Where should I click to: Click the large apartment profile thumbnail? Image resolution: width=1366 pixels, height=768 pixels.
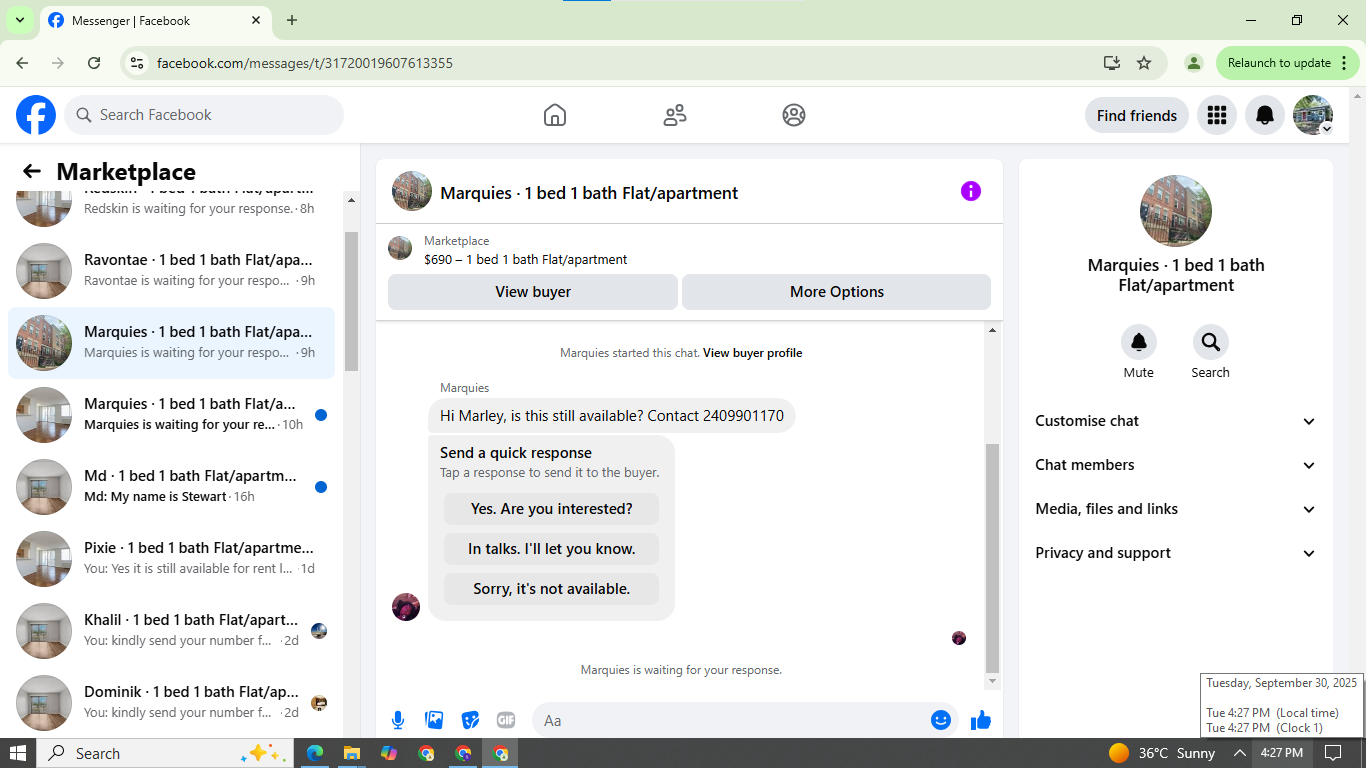1176,211
